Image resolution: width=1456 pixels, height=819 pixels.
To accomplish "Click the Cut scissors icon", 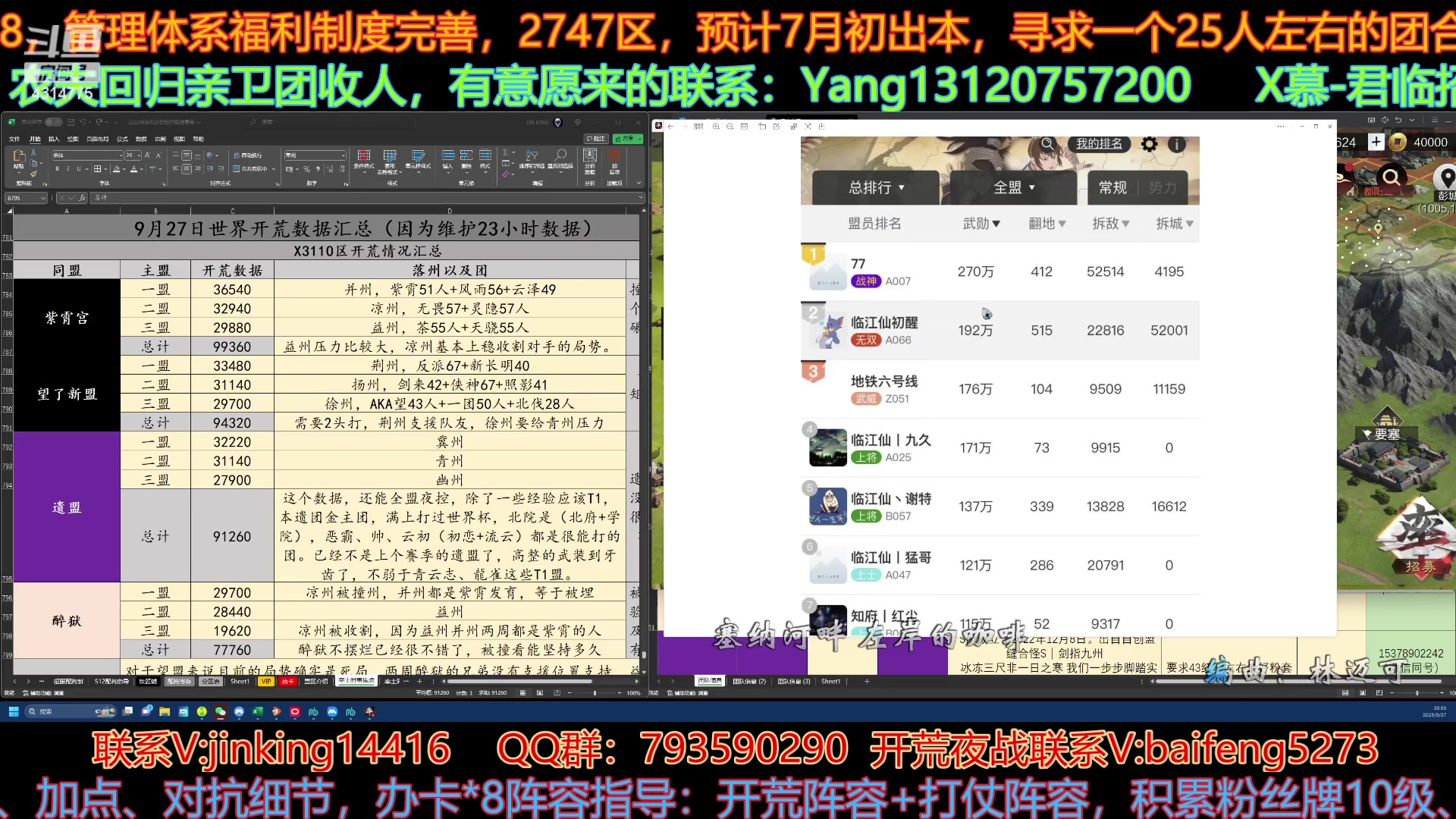I will point(33,152).
